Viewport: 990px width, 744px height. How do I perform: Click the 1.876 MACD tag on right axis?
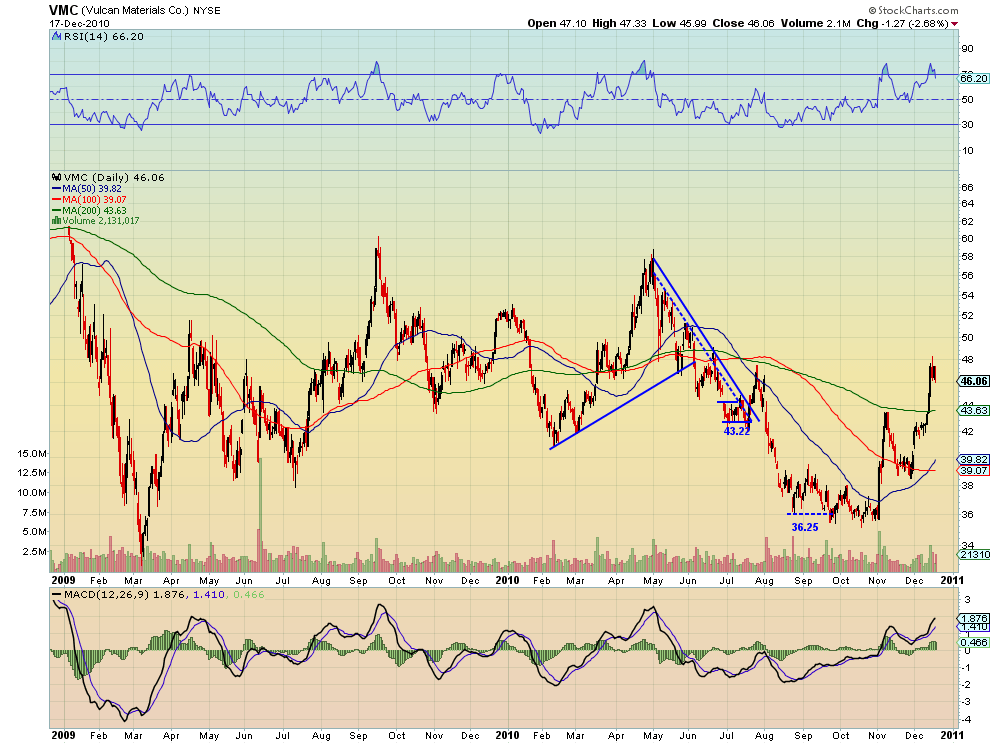click(x=973, y=618)
